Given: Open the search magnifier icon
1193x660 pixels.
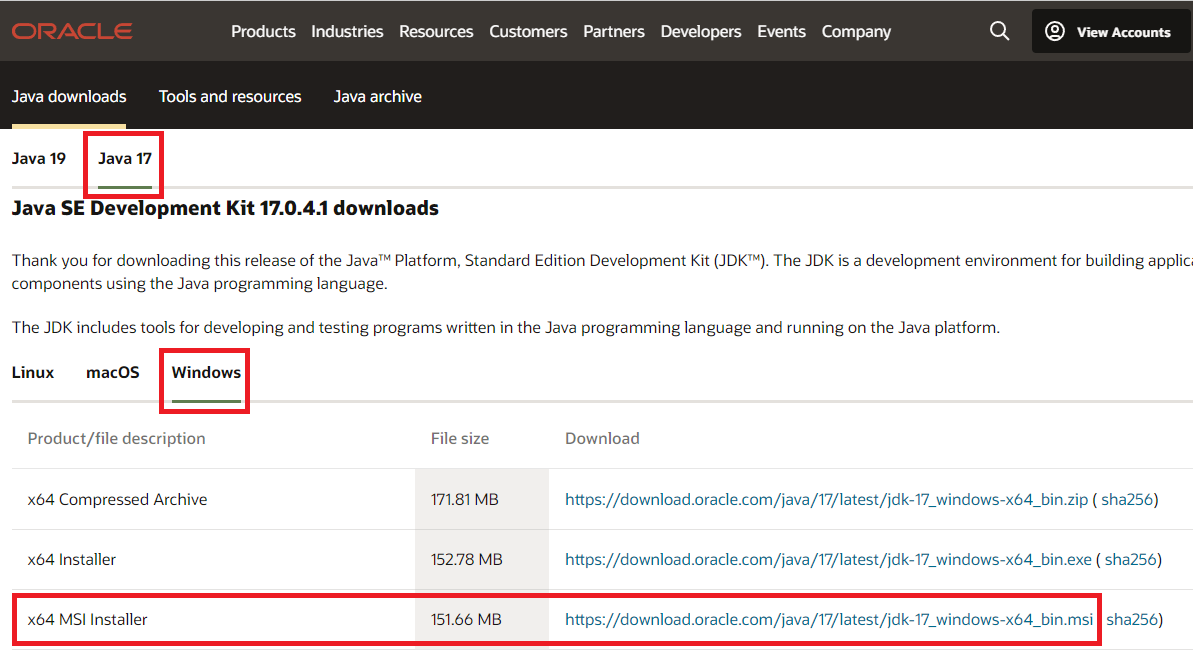Looking at the screenshot, I should pyautogui.click(x=999, y=31).
